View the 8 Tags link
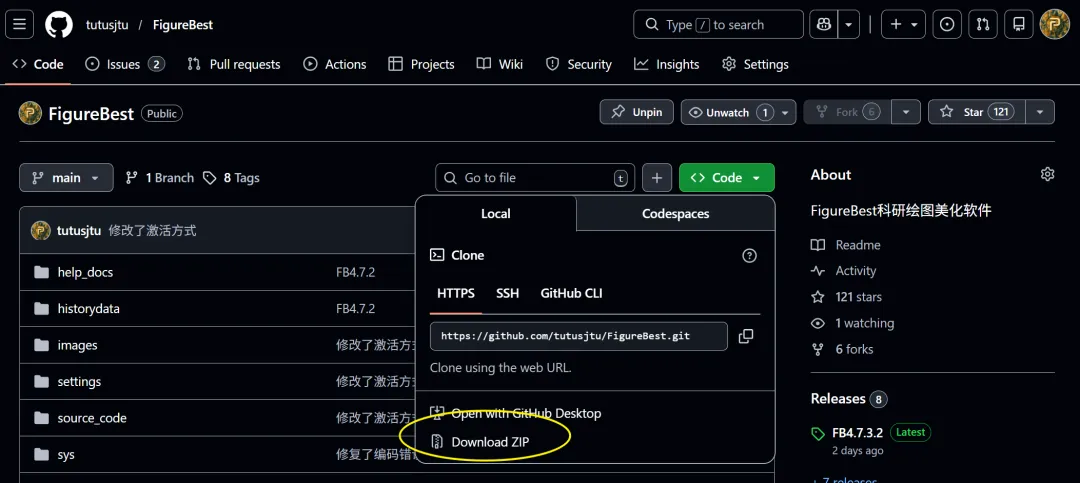This screenshot has height=483, width=1080. point(231,178)
